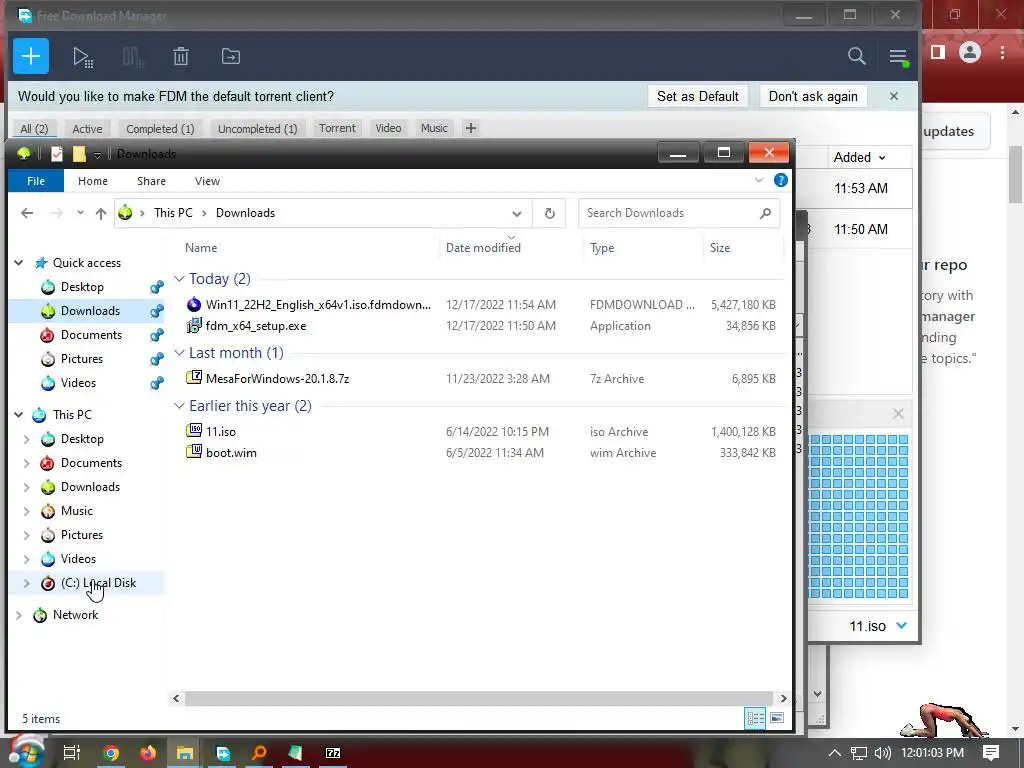
Task: Select the All (2) filter tab
Action: coord(34,129)
